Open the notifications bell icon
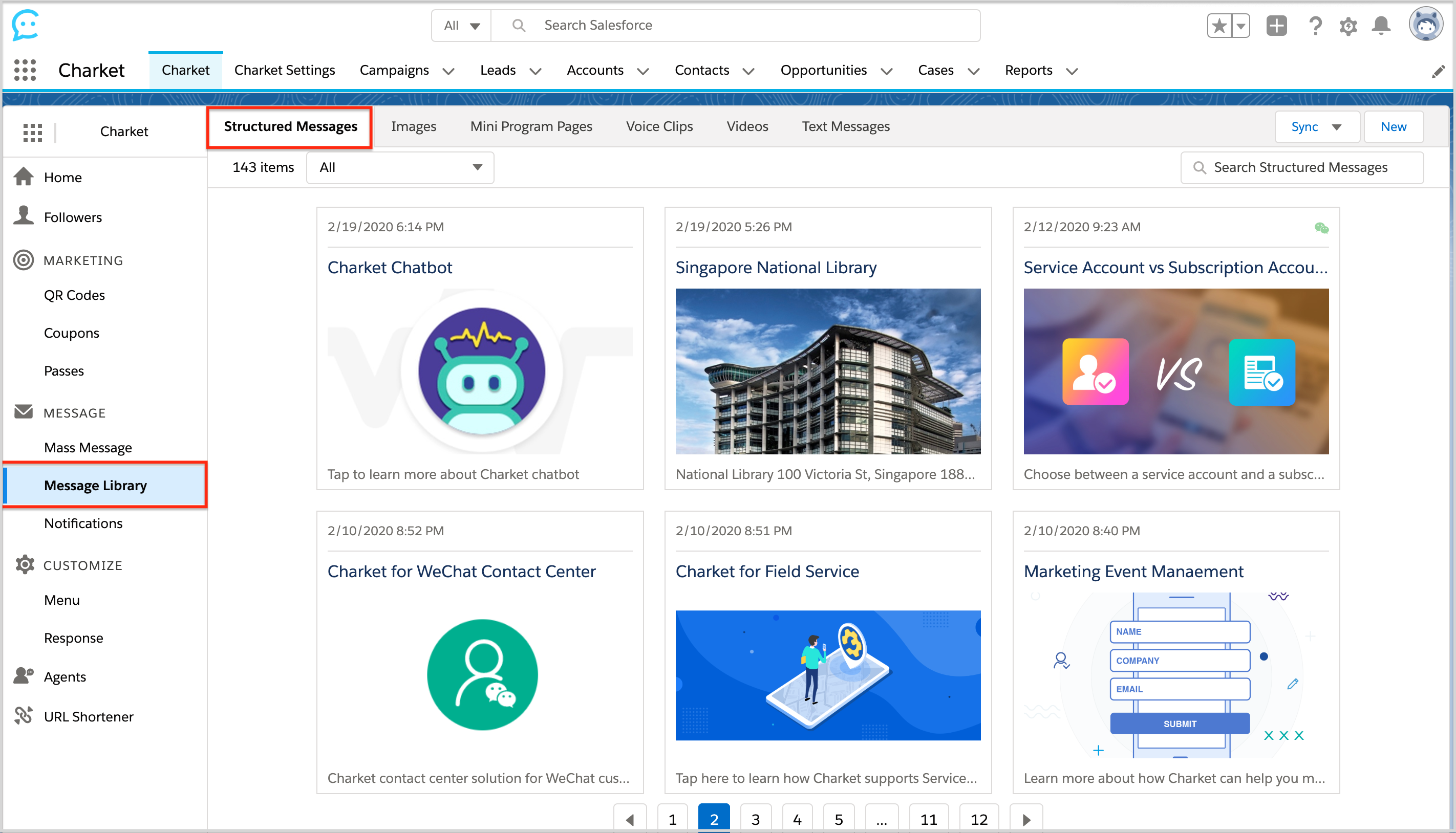The height and width of the screenshot is (833, 1456). [1382, 25]
